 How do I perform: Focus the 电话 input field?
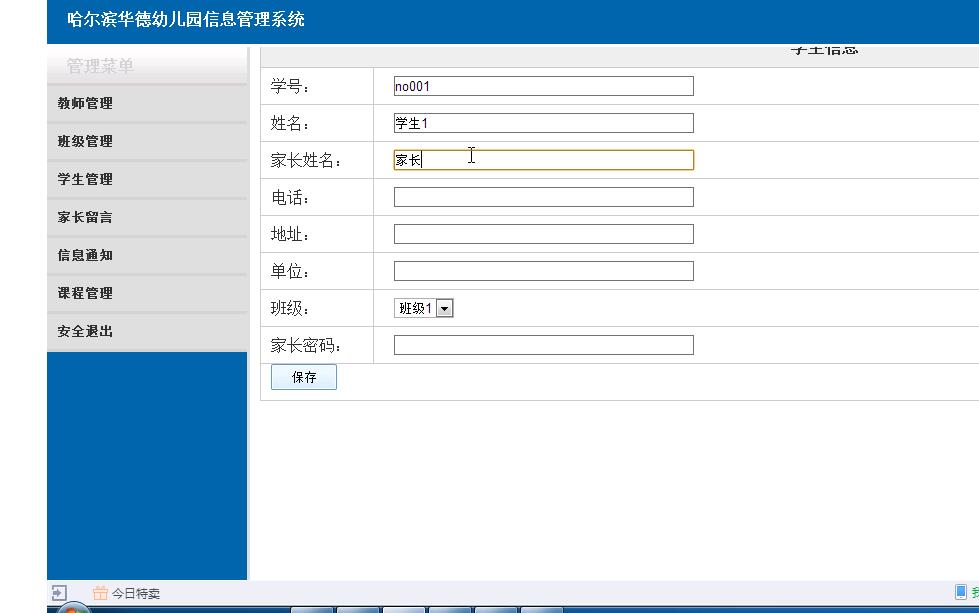[x=543, y=197]
